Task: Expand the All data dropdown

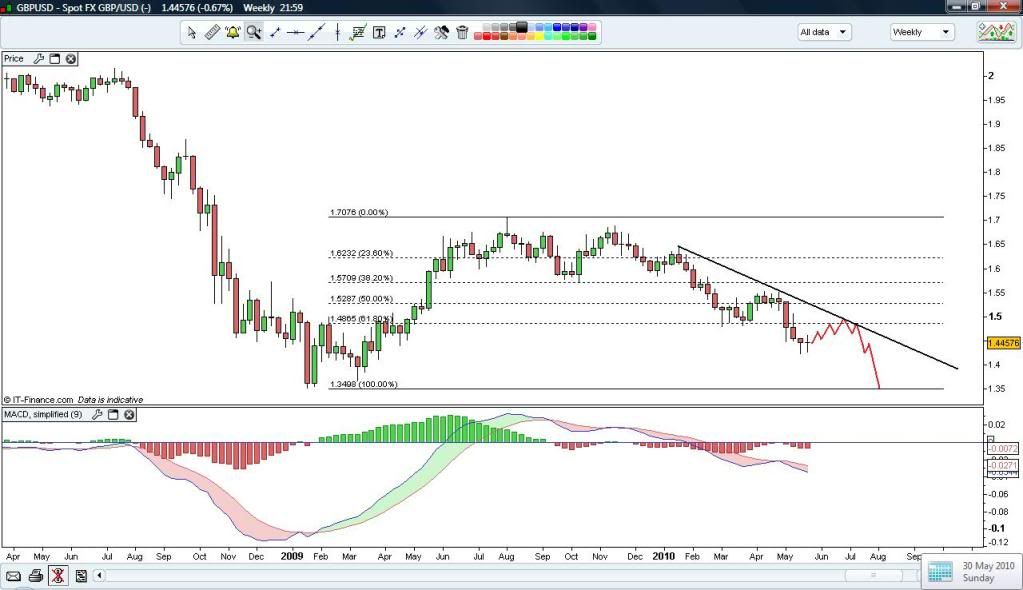Action: point(825,32)
